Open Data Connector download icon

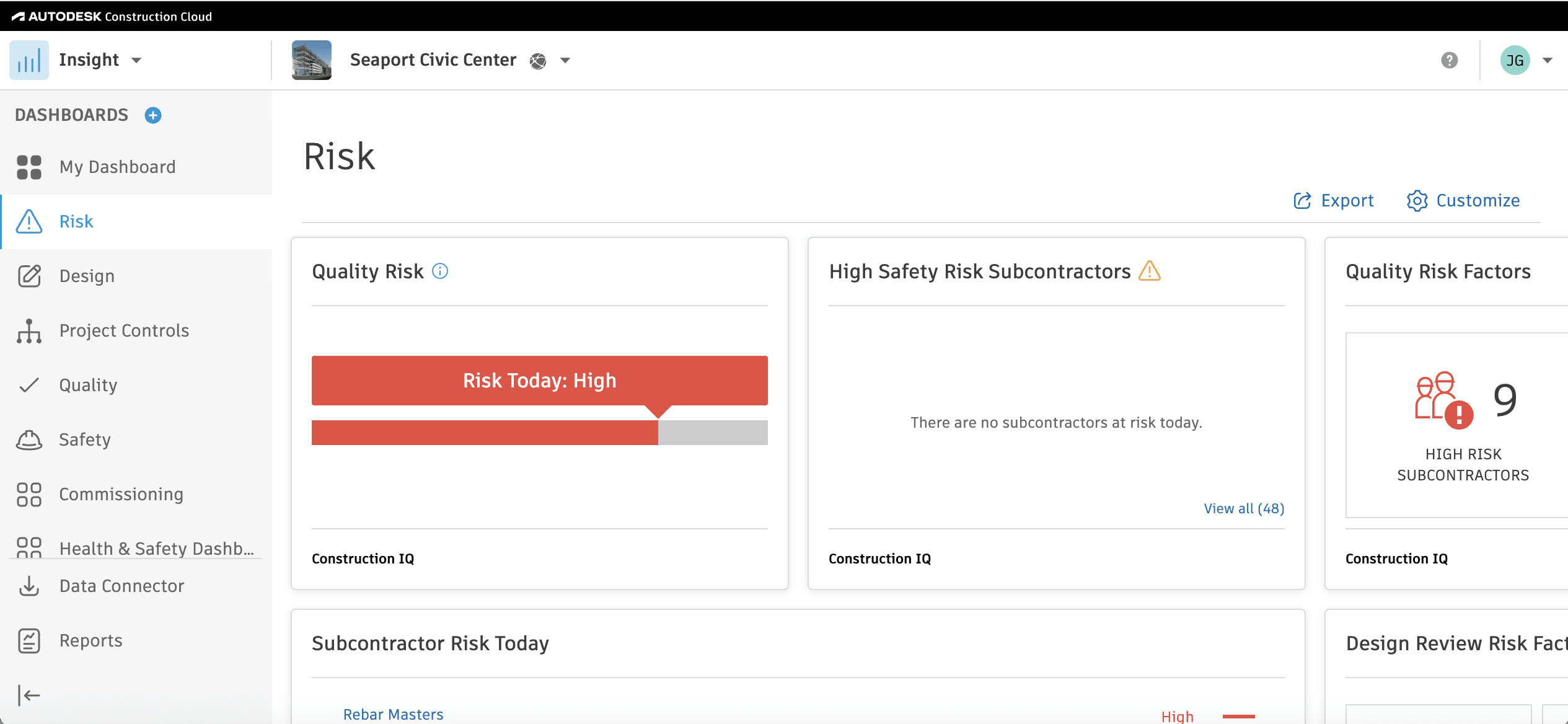click(29, 585)
